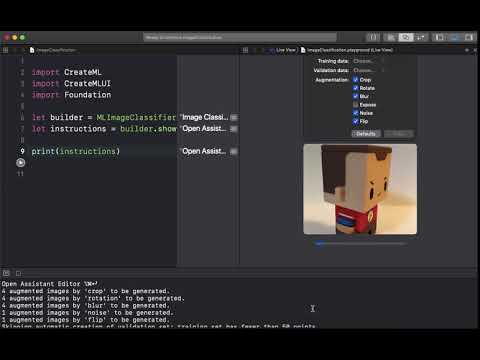Show quick look for the Image Classi... result
The height and width of the screenshot is (360, 480).
click(234, 117)
